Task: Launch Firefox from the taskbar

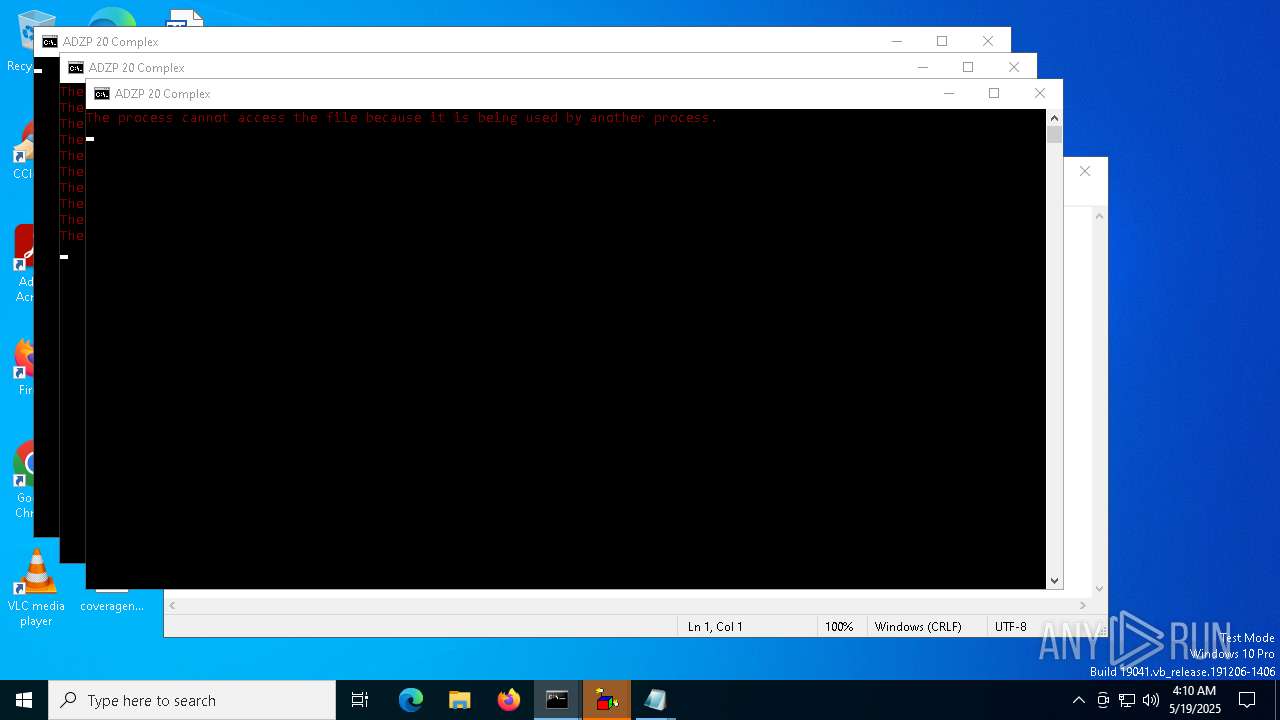Action: 509,700
